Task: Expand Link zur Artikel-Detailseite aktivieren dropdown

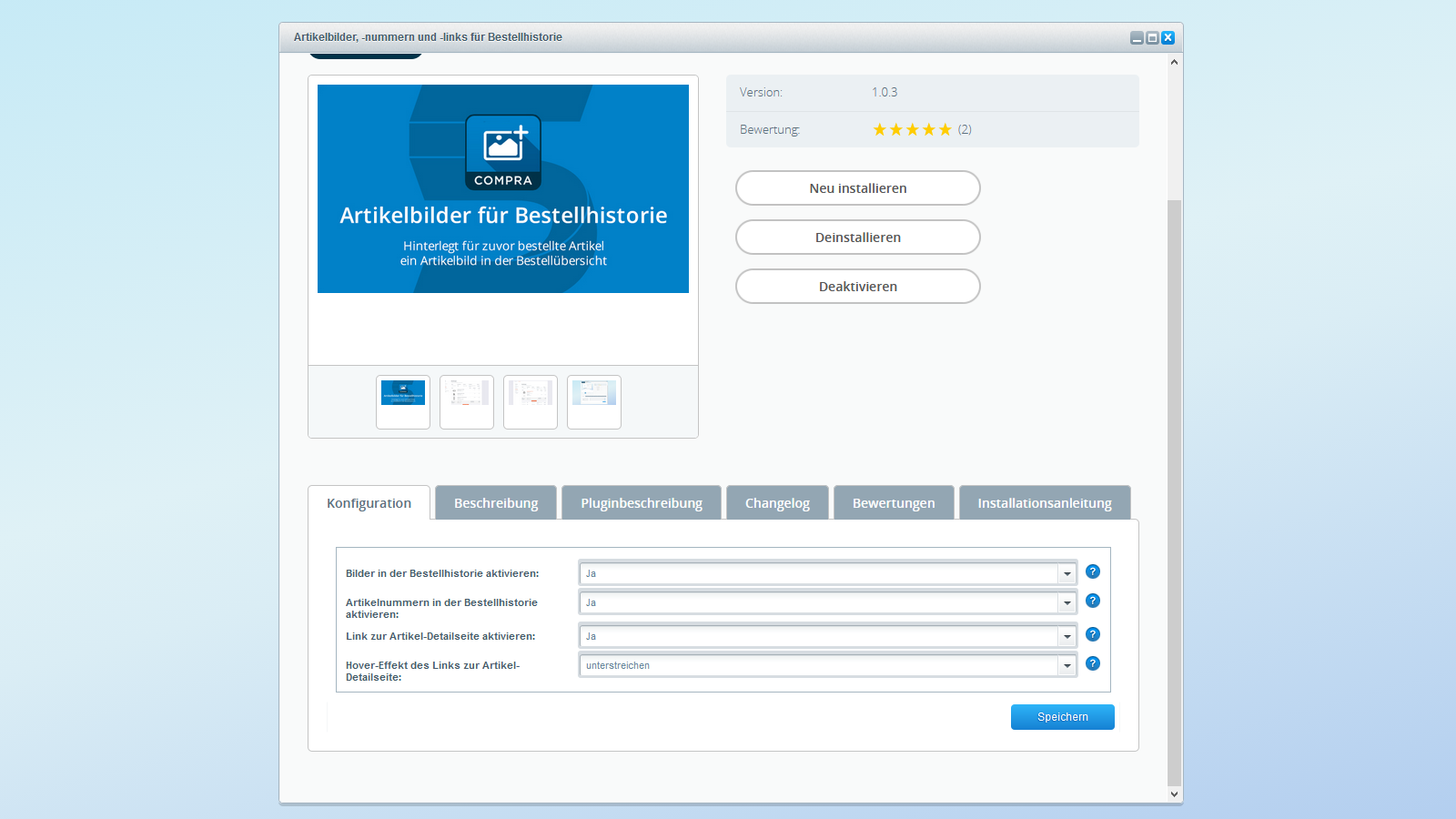Action: [1067, 636]
